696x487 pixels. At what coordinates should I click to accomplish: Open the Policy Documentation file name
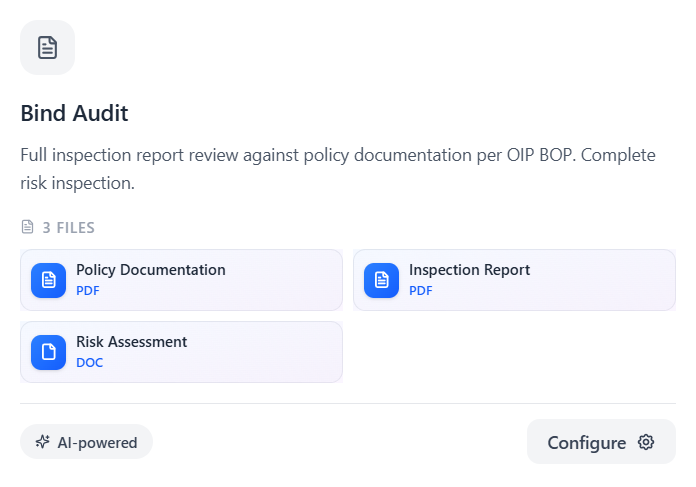coord(150,270)
